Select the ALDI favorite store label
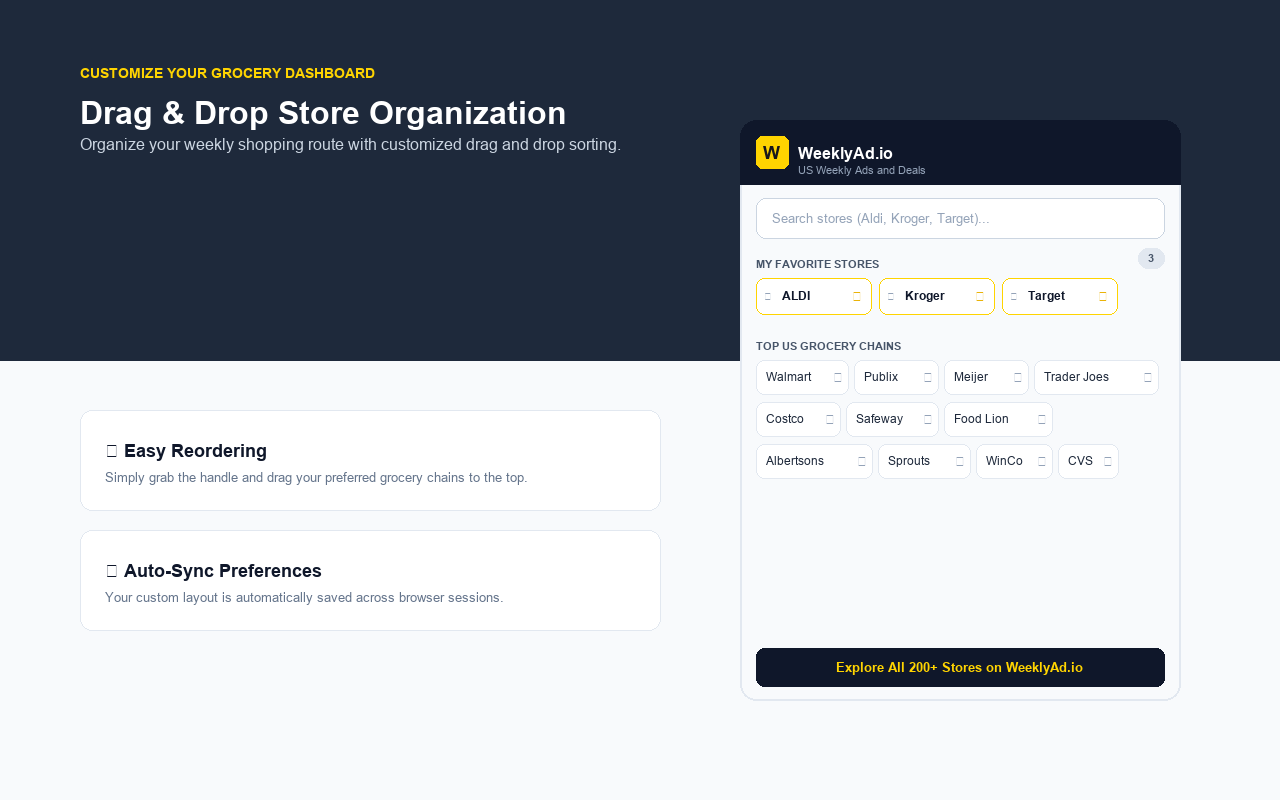Screen dimensions: 1280x800 click(796, 296)
